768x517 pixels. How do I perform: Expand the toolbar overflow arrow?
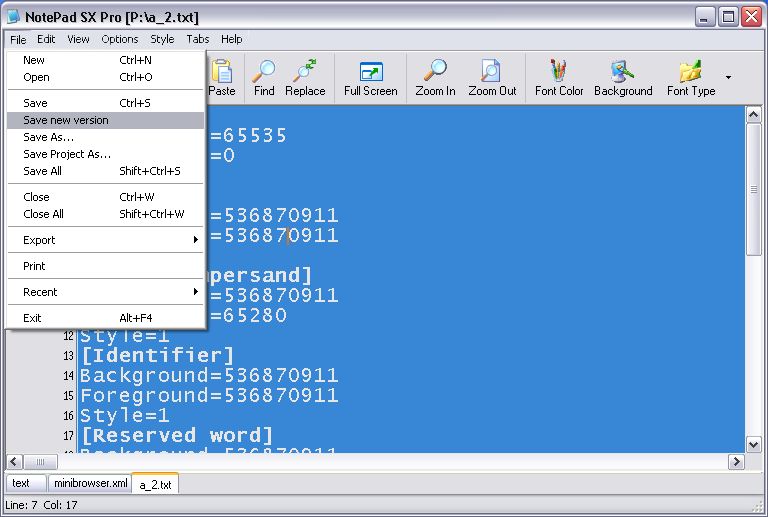pyautogui.click(x=728, y=77)
